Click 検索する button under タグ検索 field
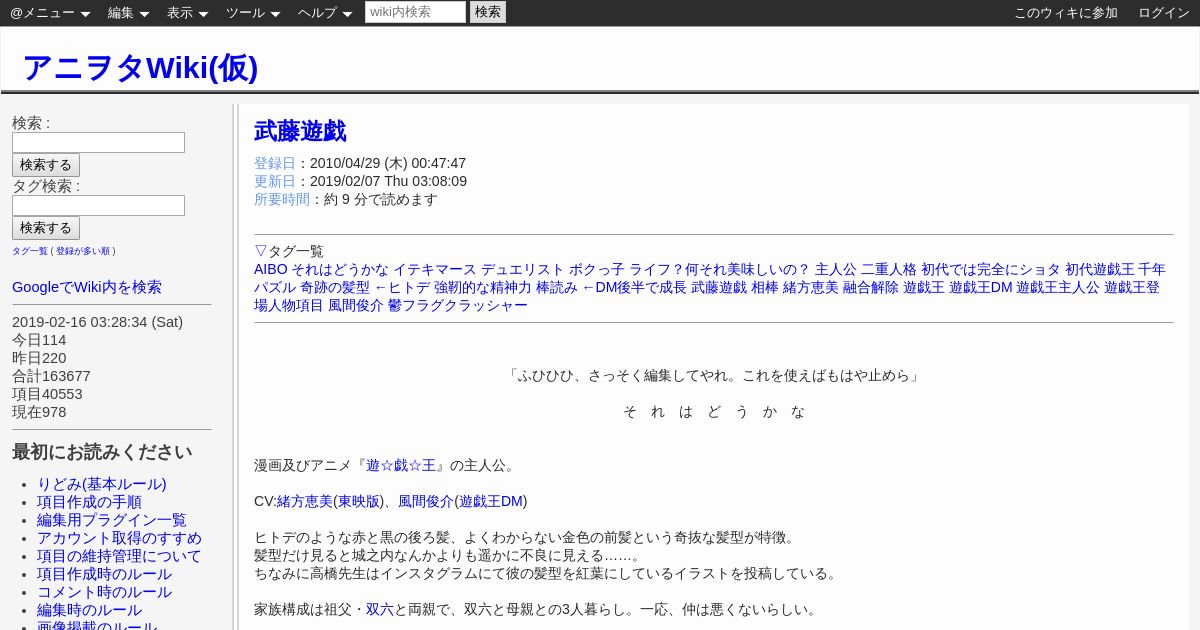 pyautogui.click(x=46, y=228)
